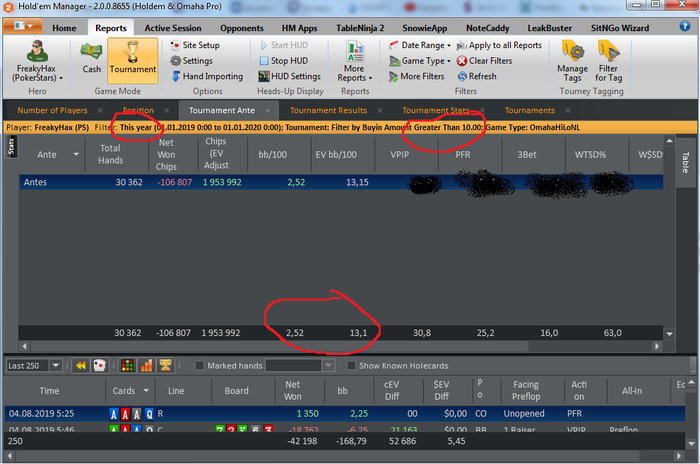Enable the Marked hands checkbox

click(200, 366)
